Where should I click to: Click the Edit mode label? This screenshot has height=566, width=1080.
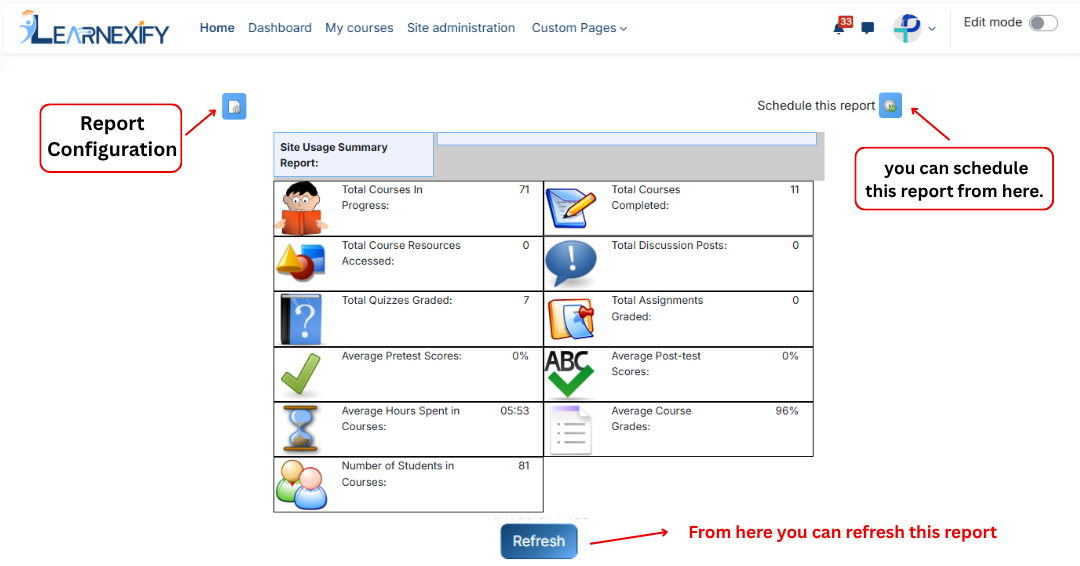coord(993,22)
